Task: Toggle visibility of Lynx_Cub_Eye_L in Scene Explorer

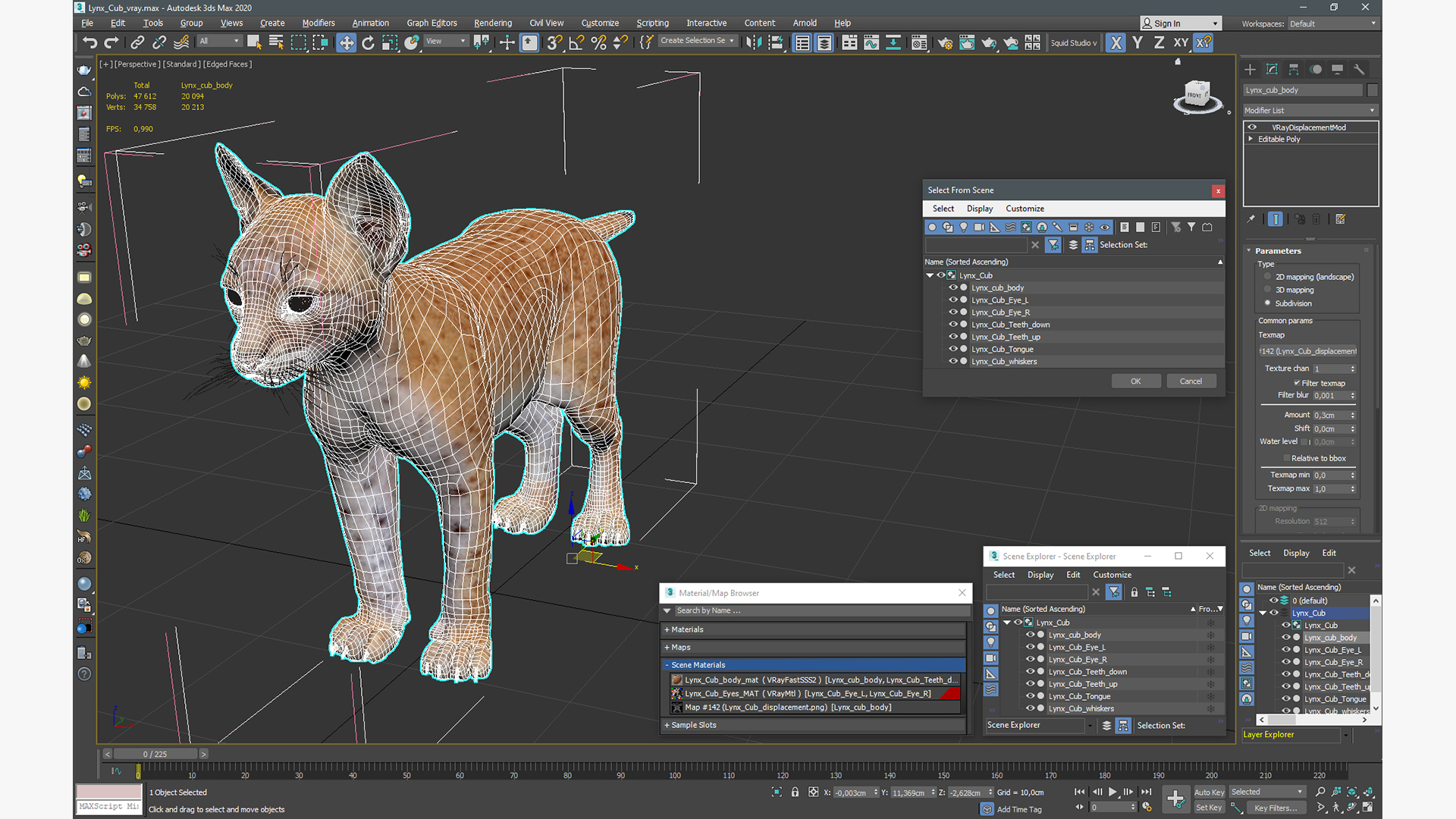Action: 1030,647
